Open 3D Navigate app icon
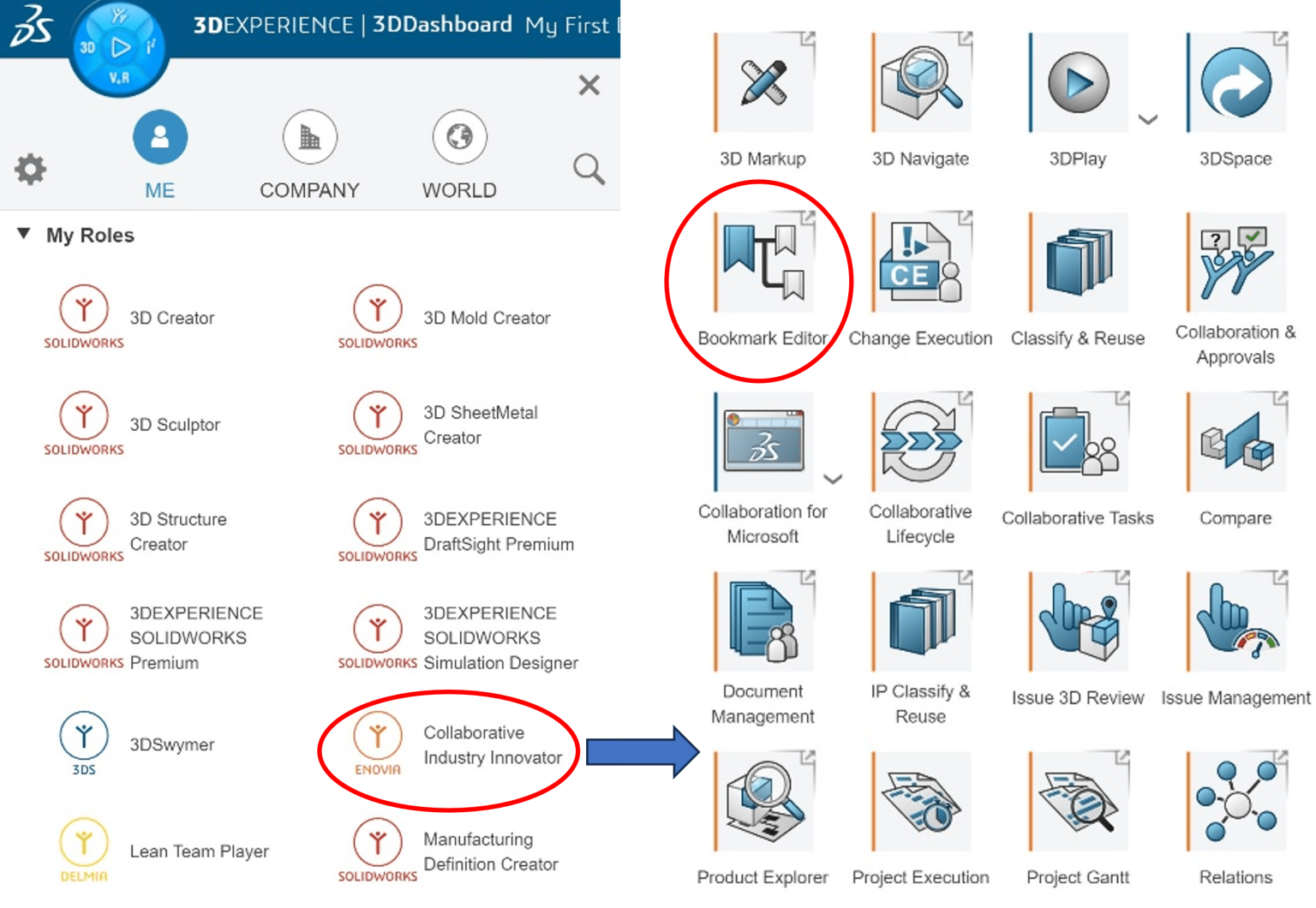Viewport: 1316px width, 908px height. [921, 83]
